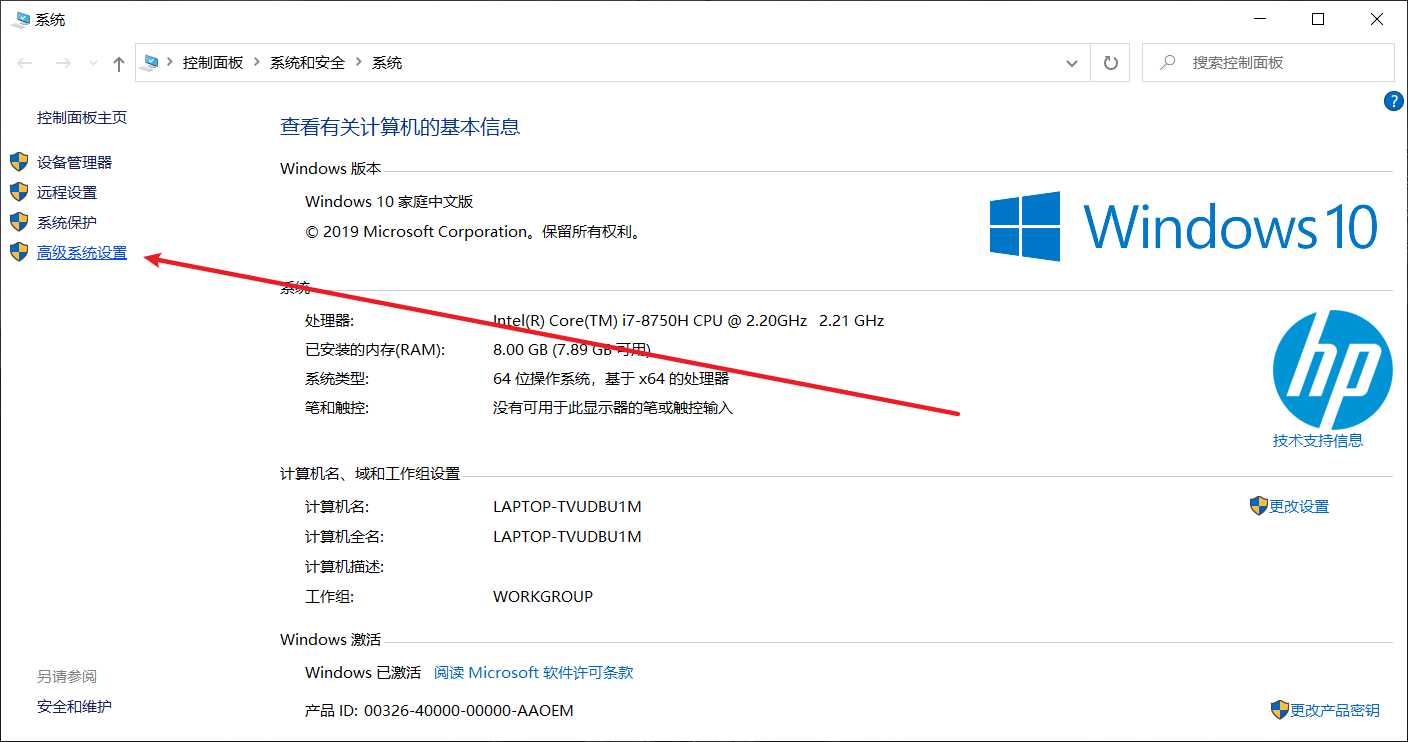Expand the chevron after 系统和安全 breadcrumb
The width and height of the screenshot is (1408, 742).
pyautogui.click(x=359, y=62)
